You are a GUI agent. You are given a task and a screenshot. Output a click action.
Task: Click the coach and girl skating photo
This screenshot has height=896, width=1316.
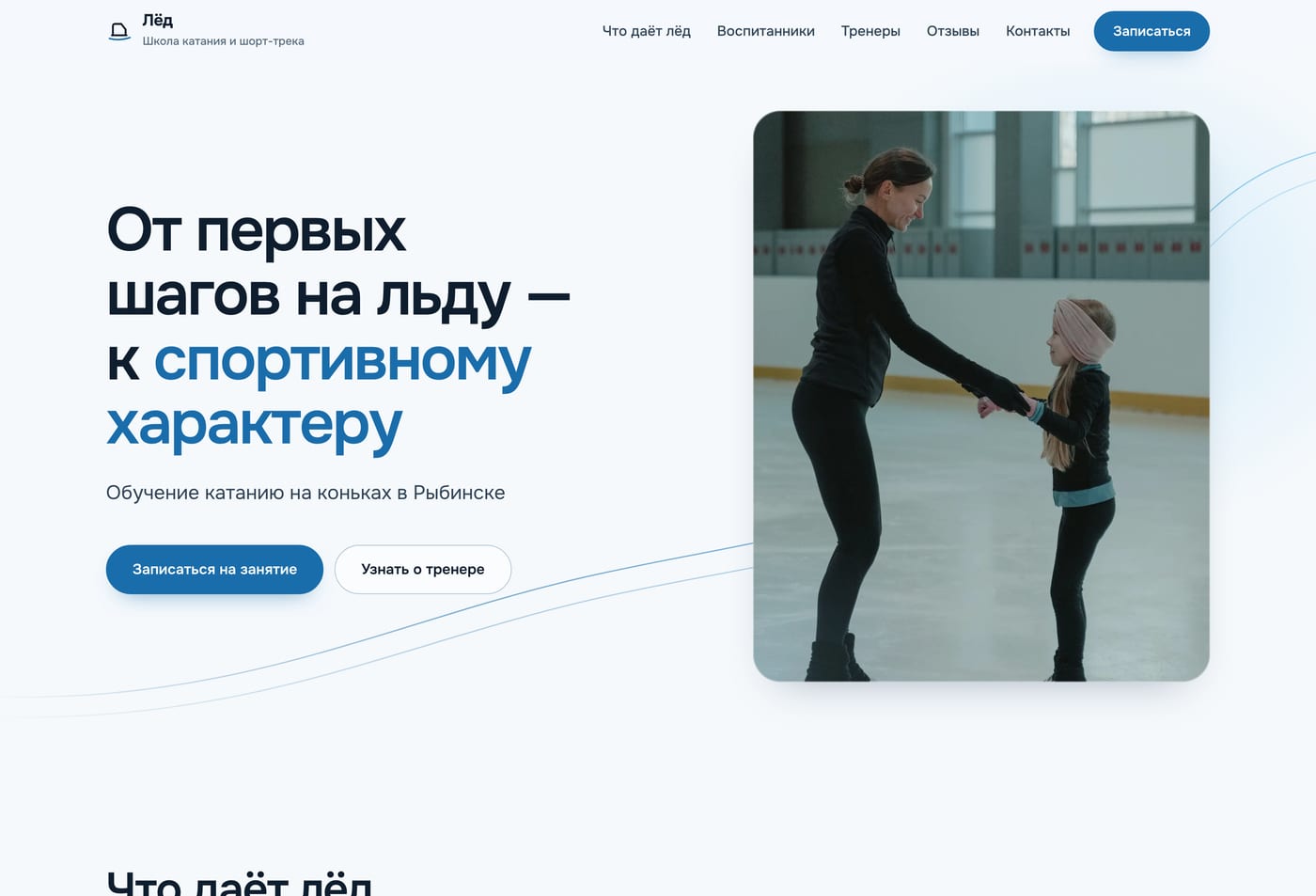pos(981,396)
